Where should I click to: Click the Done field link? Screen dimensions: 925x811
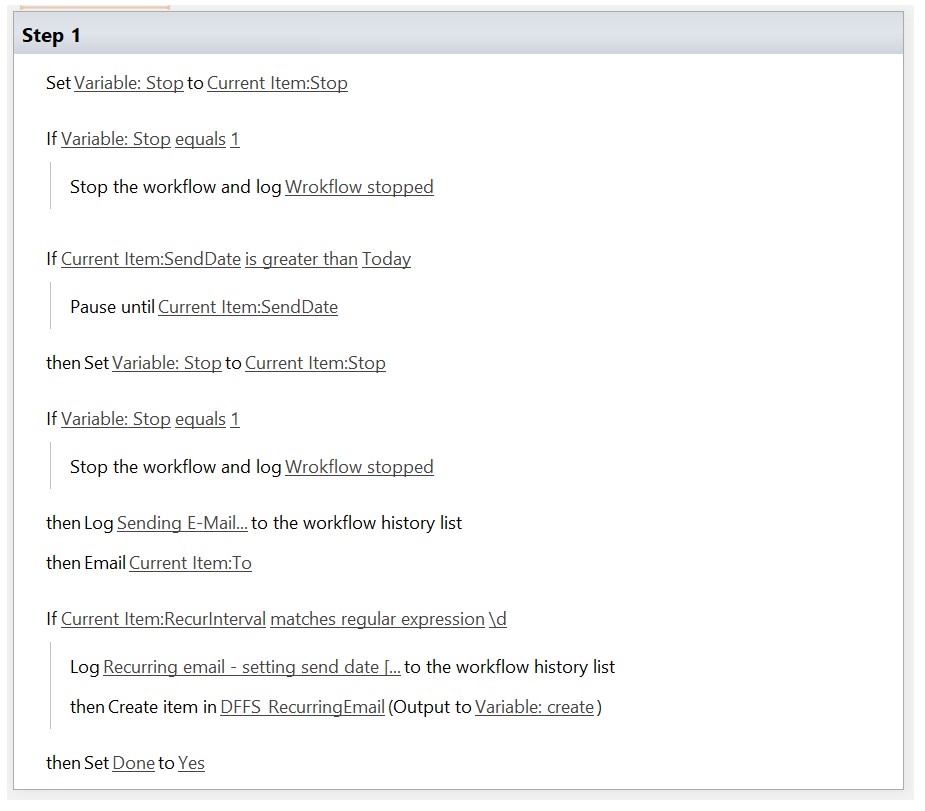[x=133, y=763]
